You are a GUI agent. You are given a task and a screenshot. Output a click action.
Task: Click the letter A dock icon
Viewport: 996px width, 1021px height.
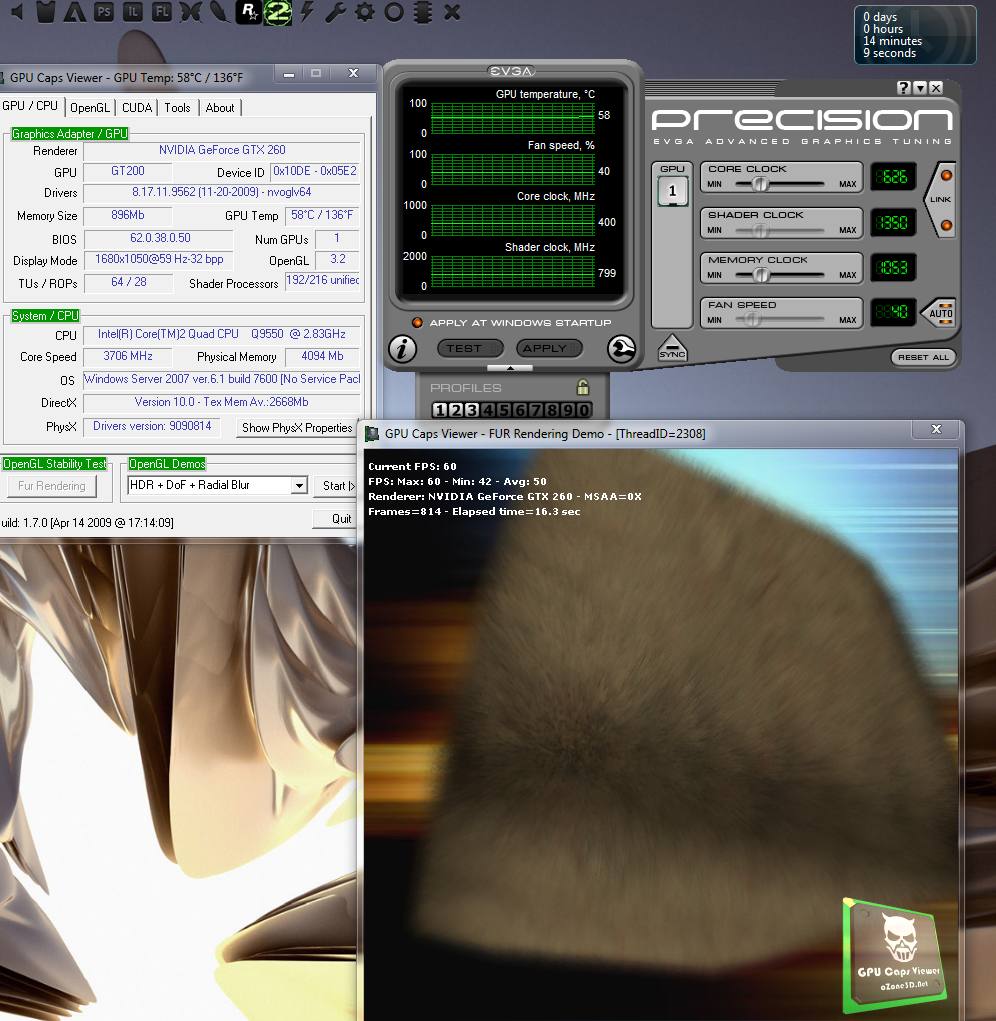(75, 12)
